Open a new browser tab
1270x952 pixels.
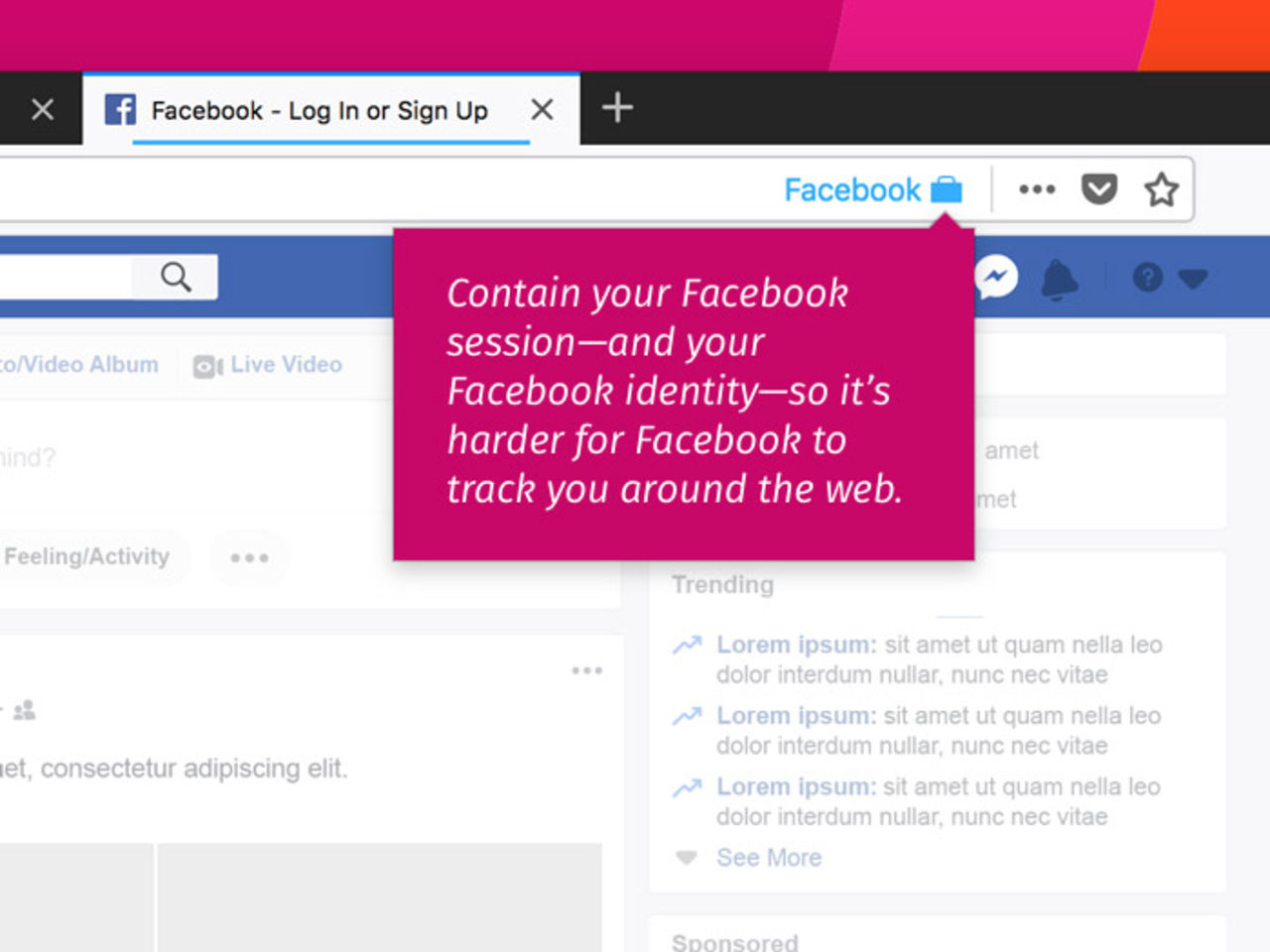pos(616,108)
